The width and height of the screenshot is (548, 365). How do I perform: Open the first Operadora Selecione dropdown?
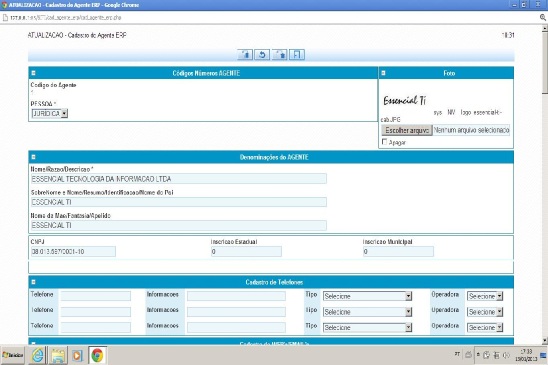(x=485, y=296)
